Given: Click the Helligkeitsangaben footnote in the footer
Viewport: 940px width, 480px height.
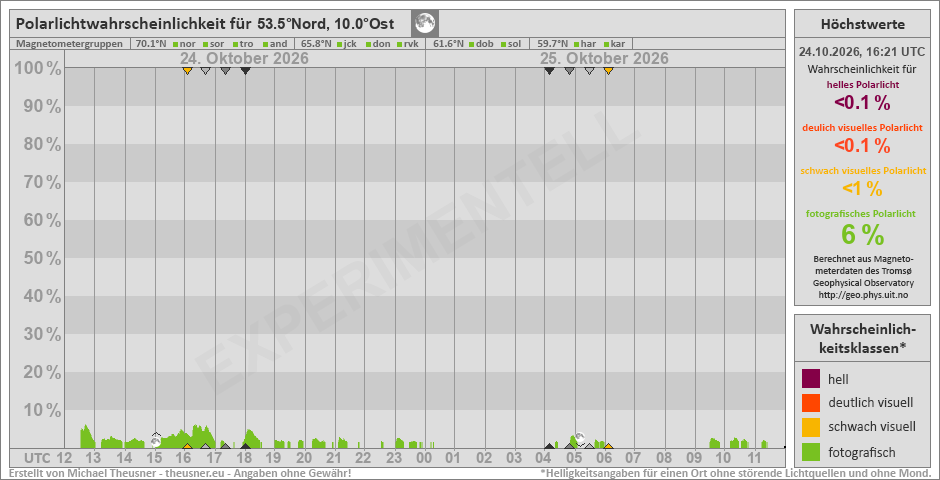Looking at the screenshot, I should (736, 473).
